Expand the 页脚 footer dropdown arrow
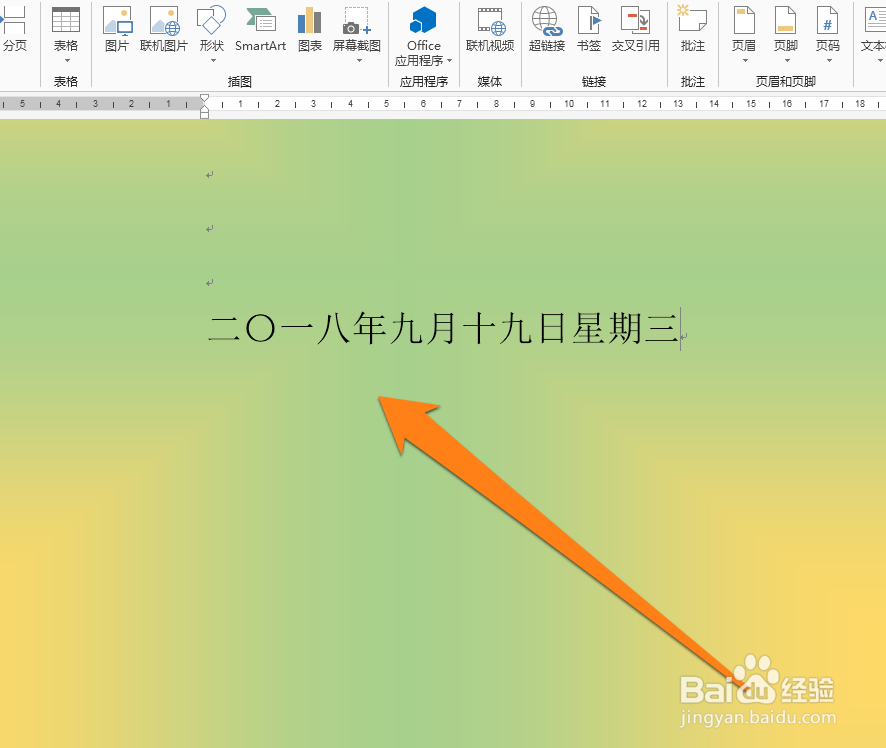The image size is (886, 748). [787, 60]
